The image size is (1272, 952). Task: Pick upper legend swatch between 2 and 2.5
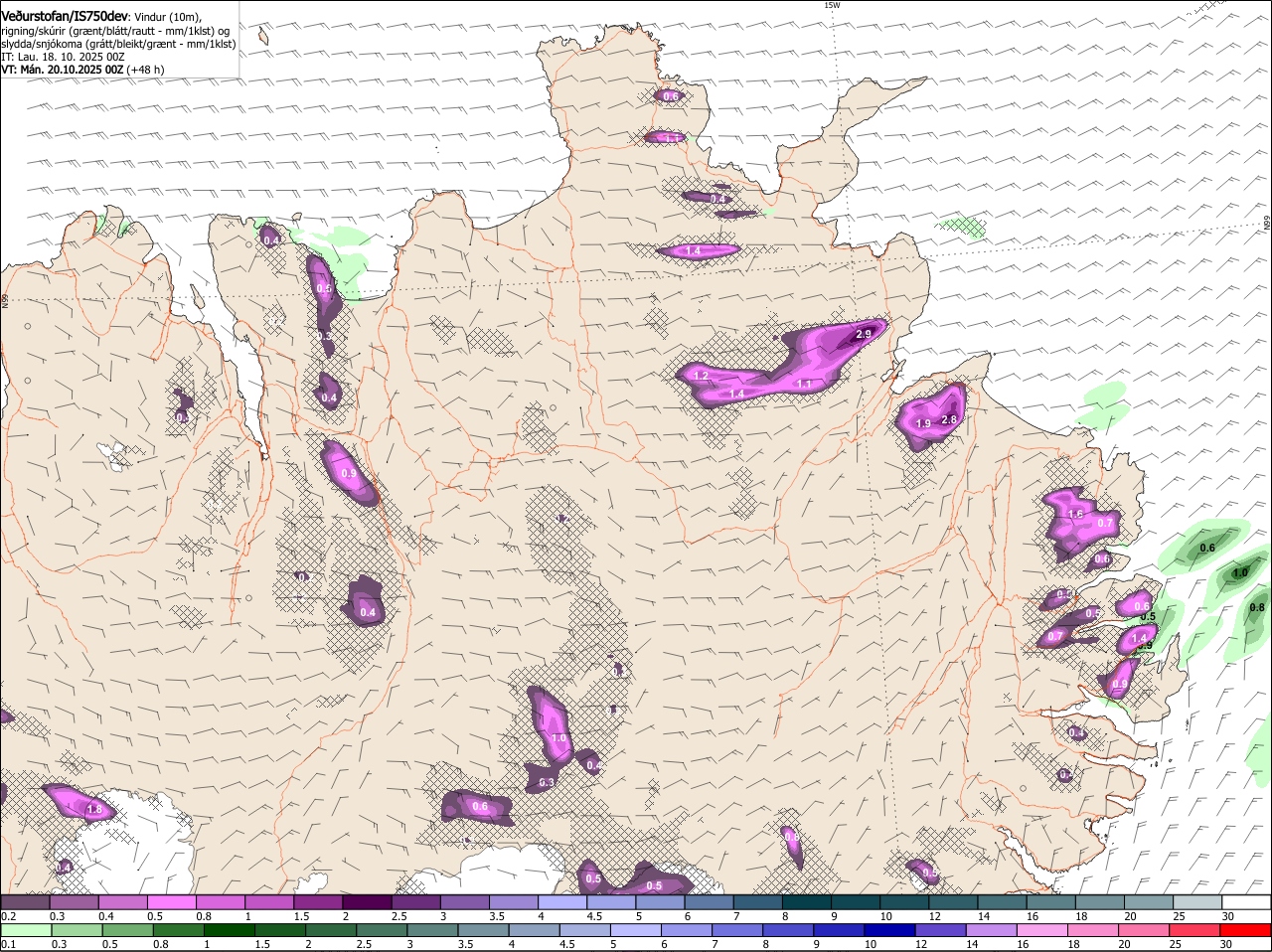[369, 902]
